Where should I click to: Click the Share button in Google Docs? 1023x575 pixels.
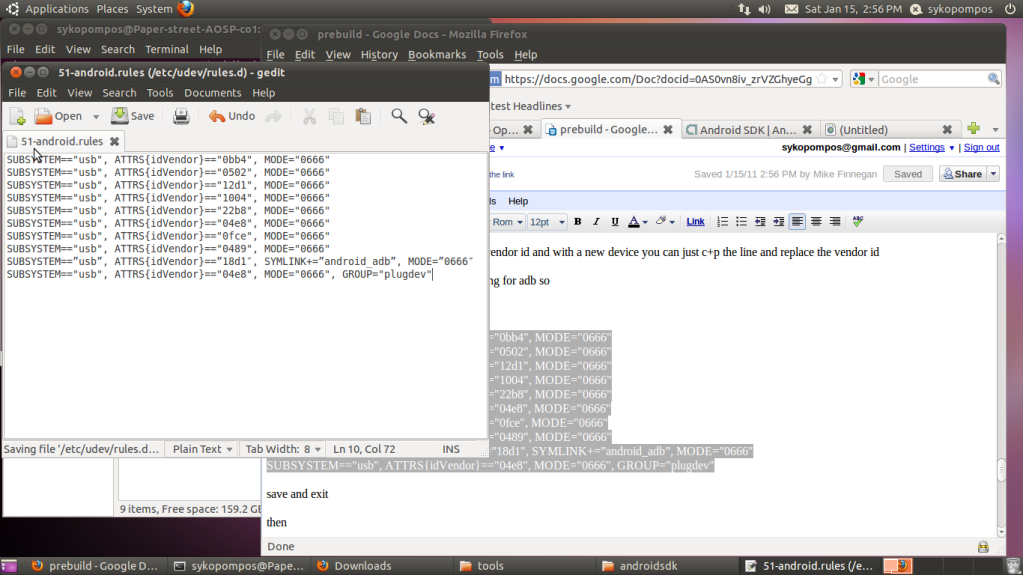coord(963,174)
